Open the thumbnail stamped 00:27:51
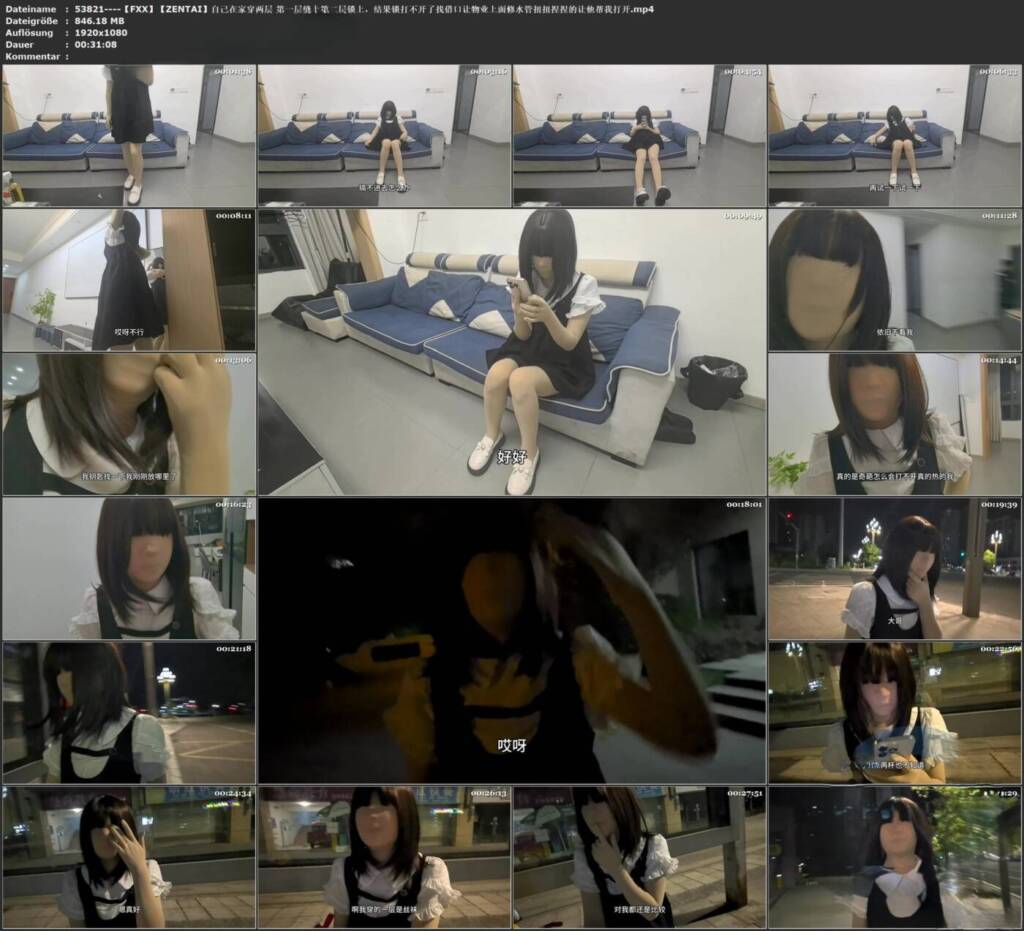The image size is (1024, 931). 639,857
